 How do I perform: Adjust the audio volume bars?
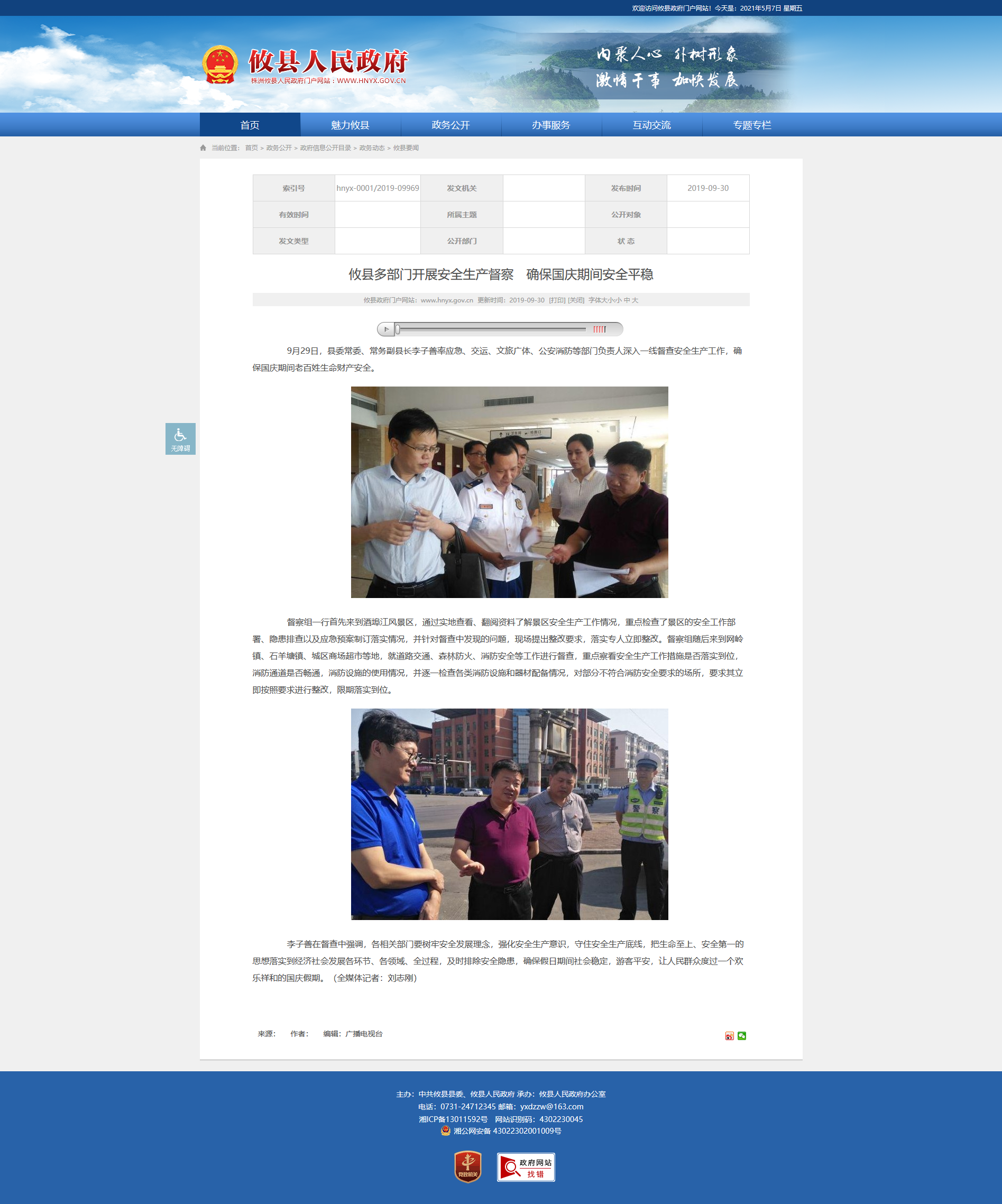(x=600, y=329)
